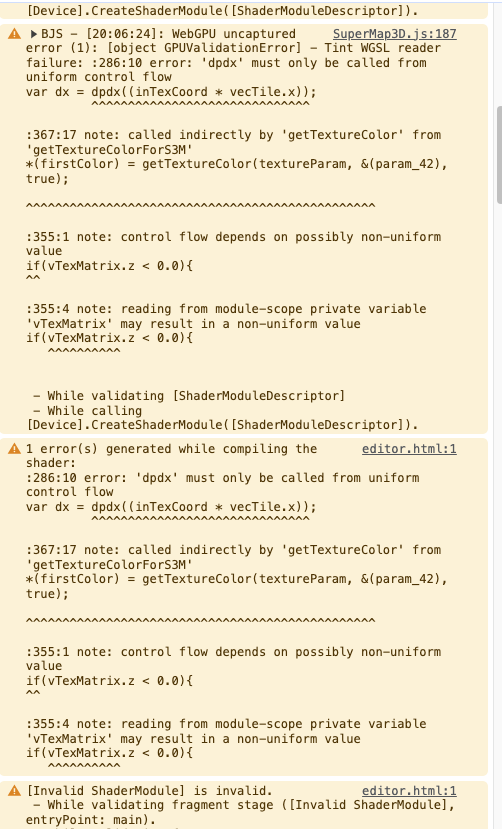Expand the BJS message disclosure triangle

pos(33,34)
